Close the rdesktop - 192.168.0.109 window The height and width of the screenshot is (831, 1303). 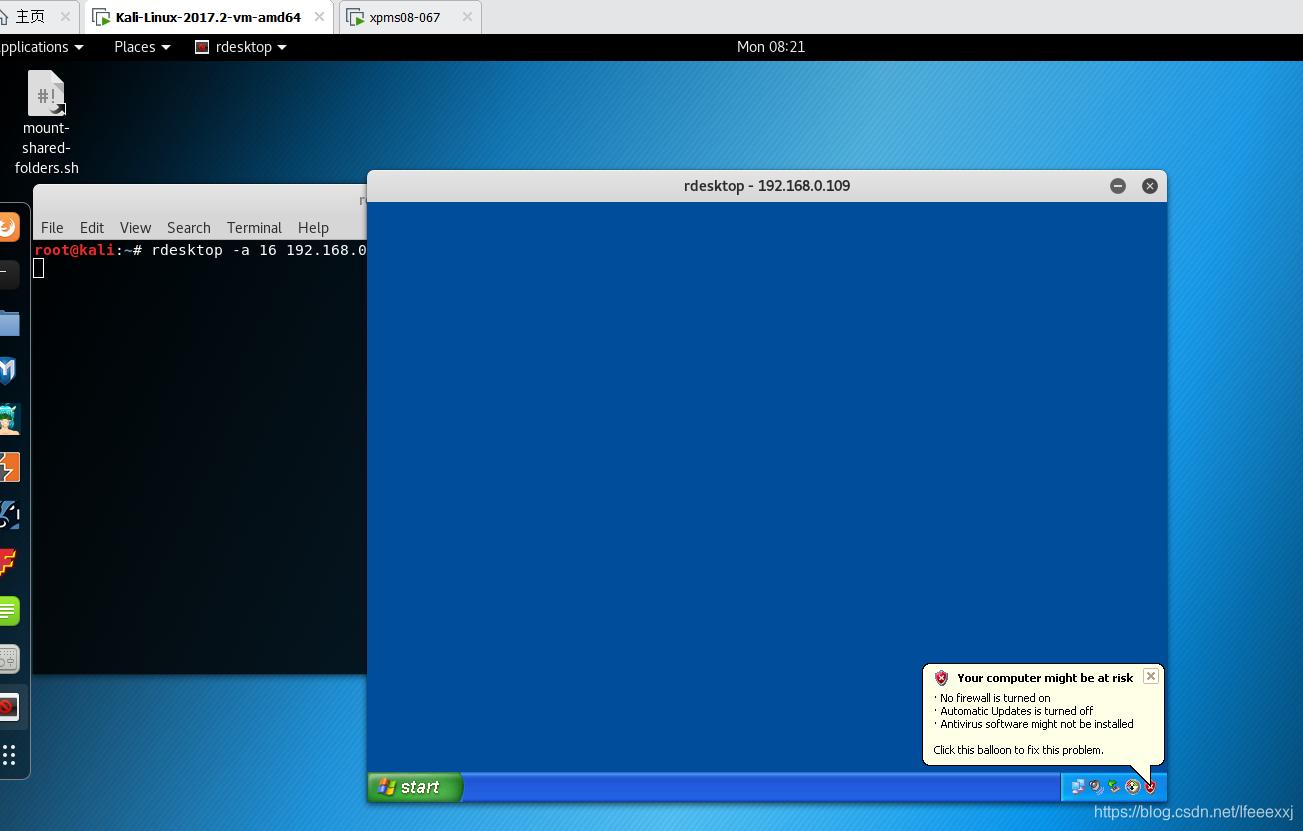[x=1150, y=186]
